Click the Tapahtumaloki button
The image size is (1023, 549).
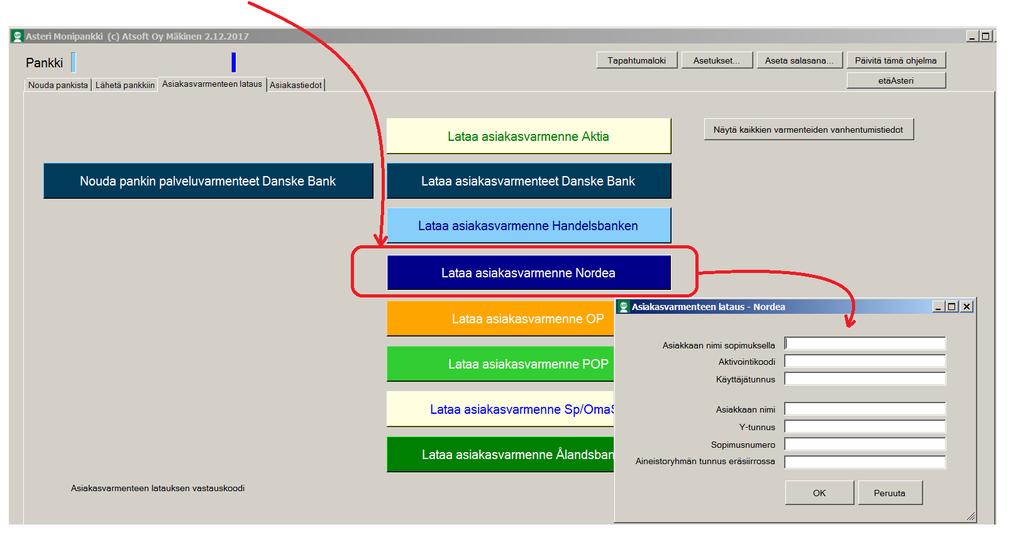click(x=637, y=61)
